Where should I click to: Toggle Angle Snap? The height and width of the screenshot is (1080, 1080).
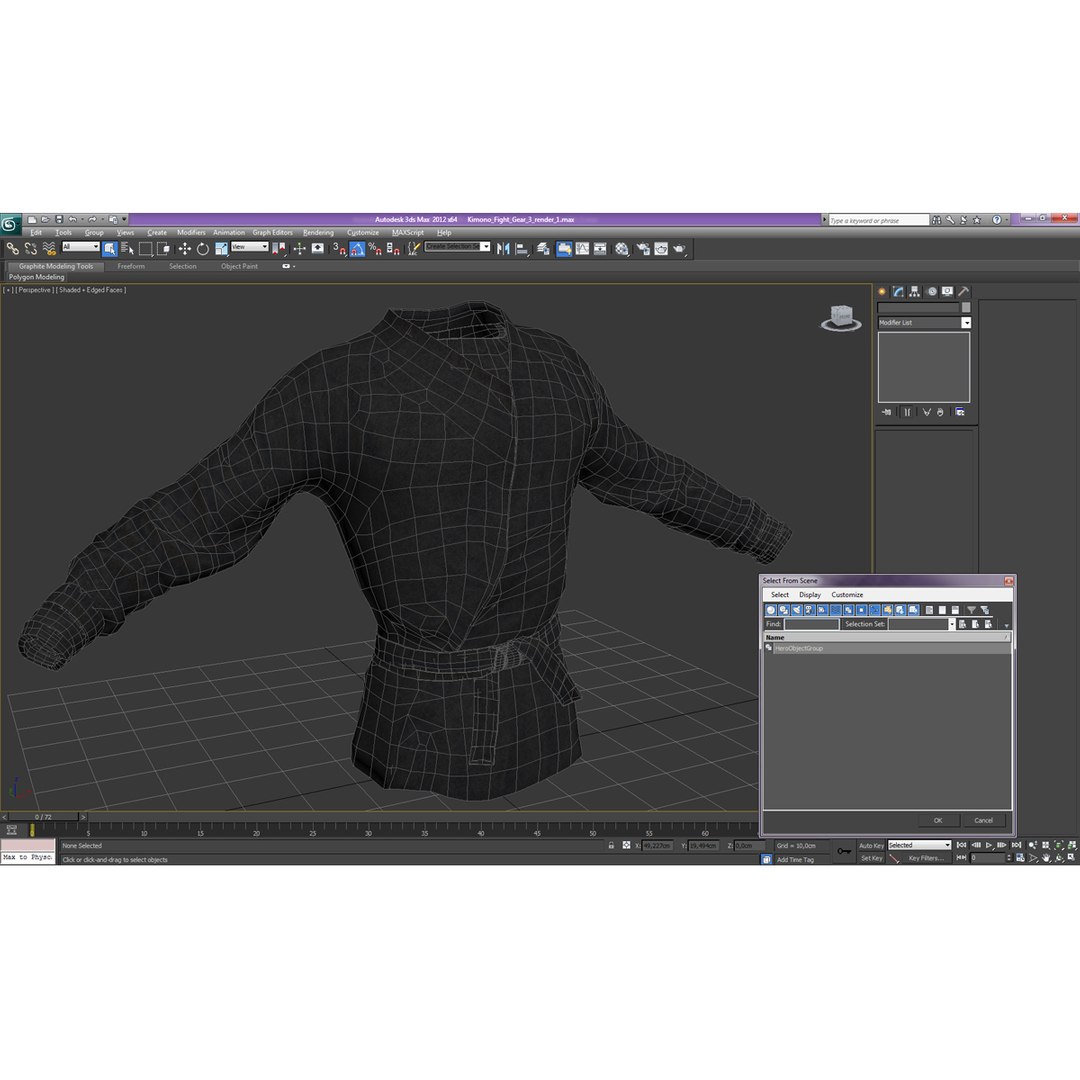coord(357,249)
